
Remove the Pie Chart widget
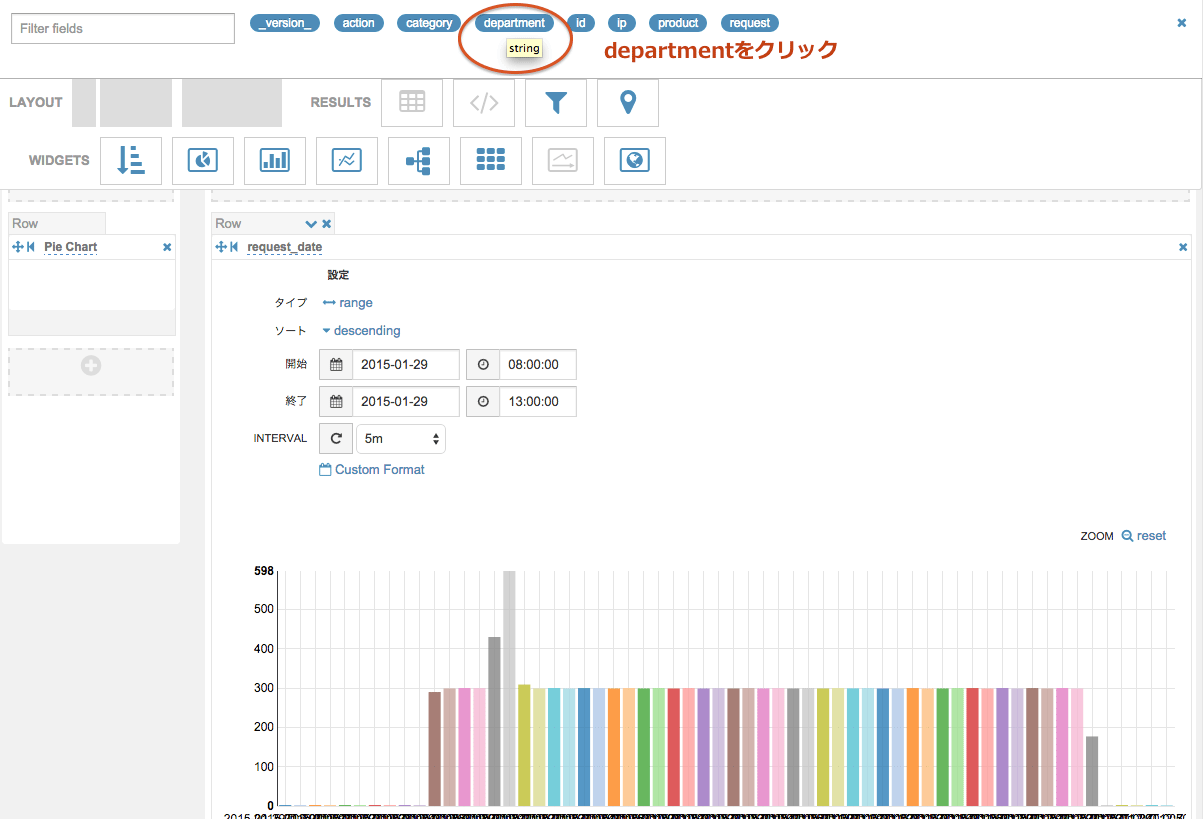(167, 247)
